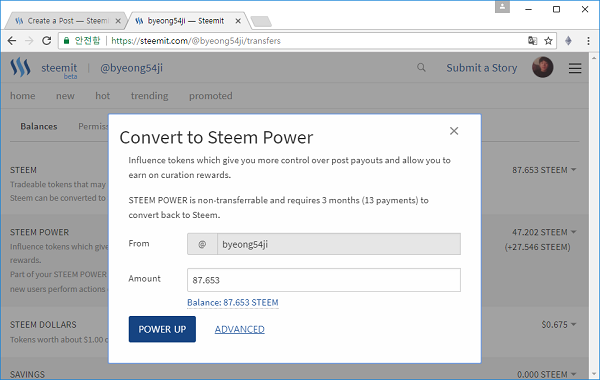Expand the $0.675 Steem Dollars dropdown
This screenshot has width=600, height=380.
[559, 325]
